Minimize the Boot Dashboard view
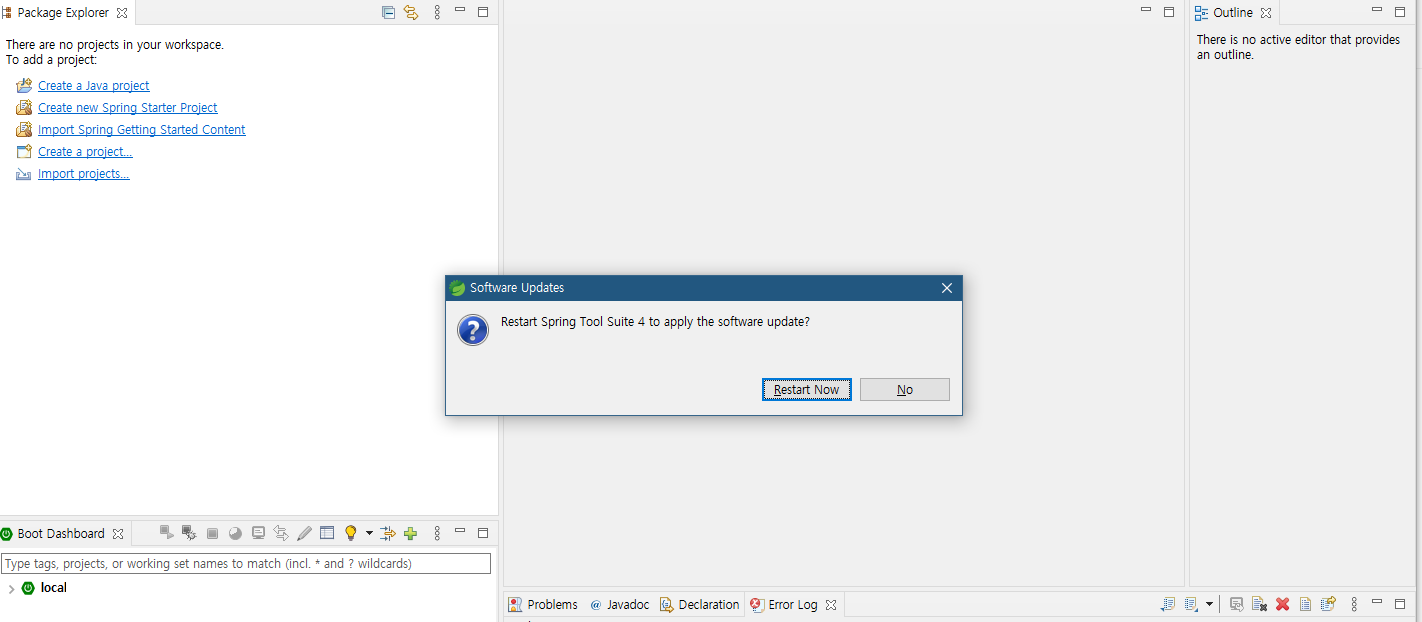1422x622 pixels. (x=460, y=531)
